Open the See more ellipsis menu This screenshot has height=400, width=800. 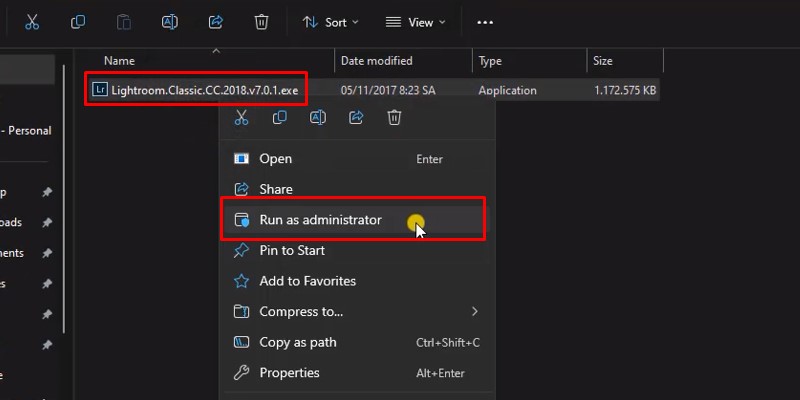click(485, 22)
